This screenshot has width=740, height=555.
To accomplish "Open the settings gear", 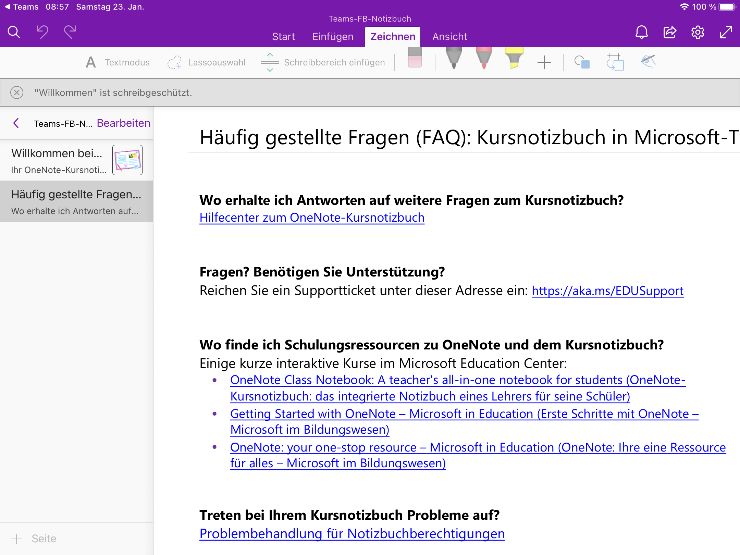I will (x=698, y=32).
